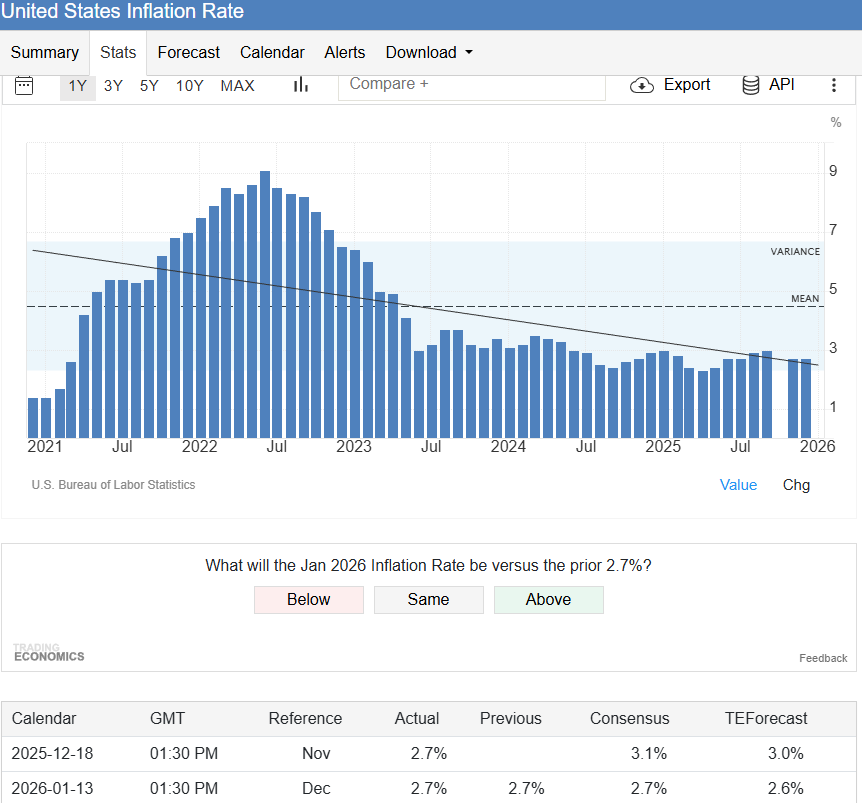Open the three-dot chart options menu
The image size is (862, 803).
[833, 85]
